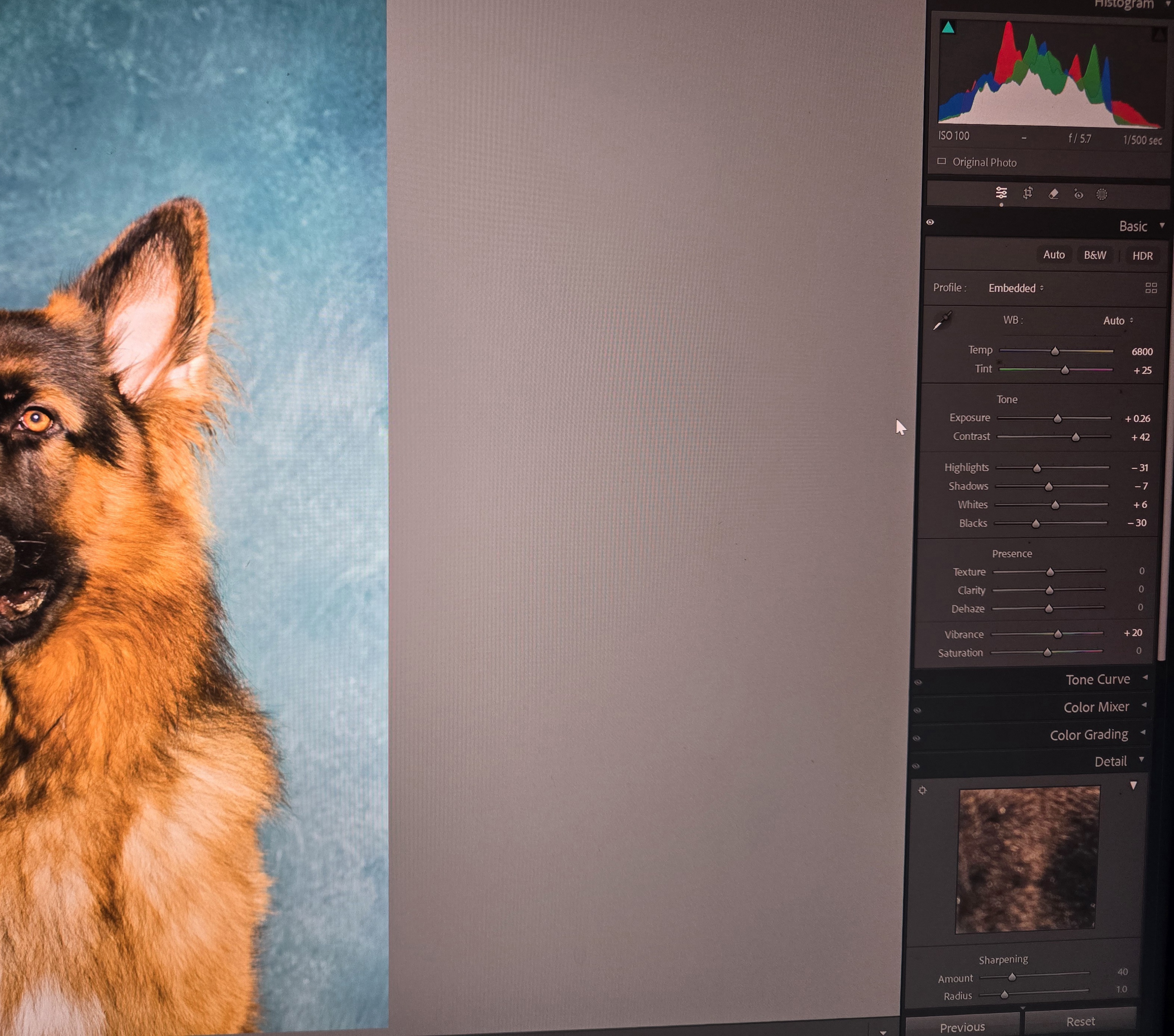Click the B&W treatment button
Image resolution: width=1174 pixels, height=1036 pixels.
(x=1095, y=255)
